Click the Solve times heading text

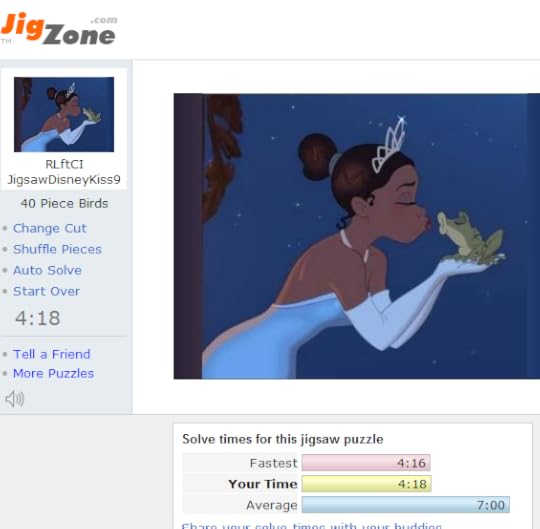coord(283,439)
